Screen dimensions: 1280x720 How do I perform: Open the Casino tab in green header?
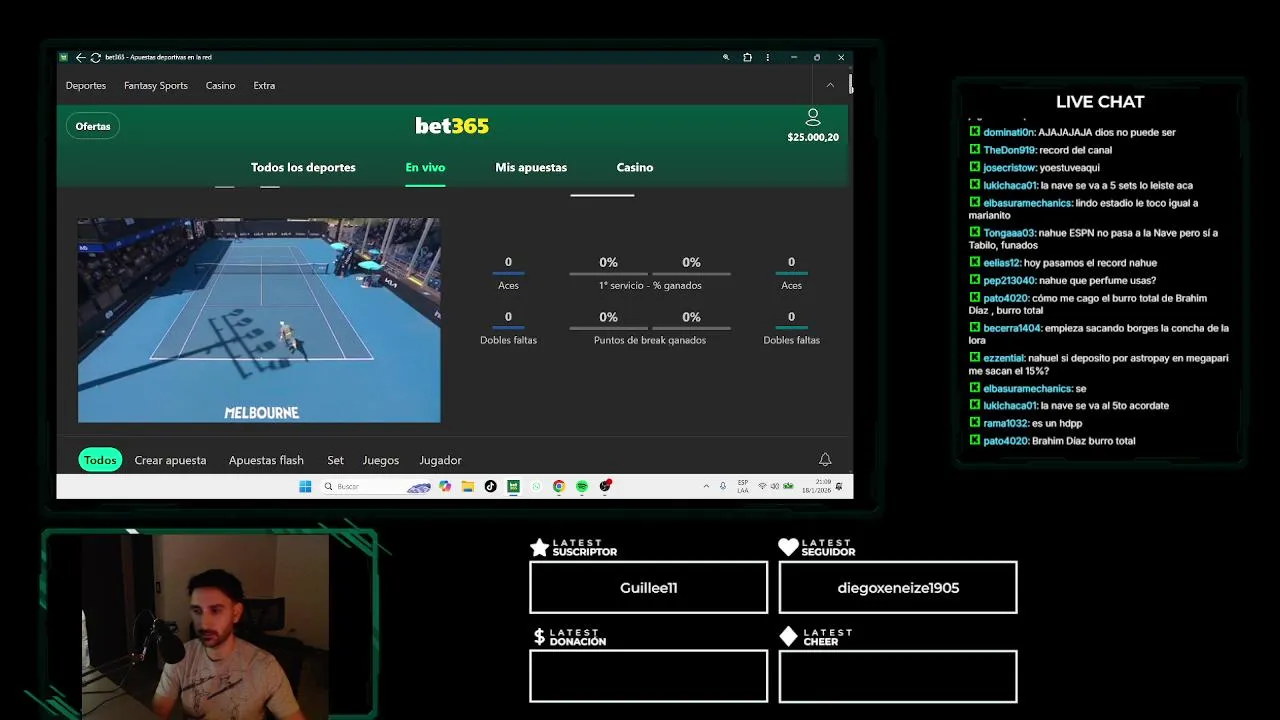[635, 167]
